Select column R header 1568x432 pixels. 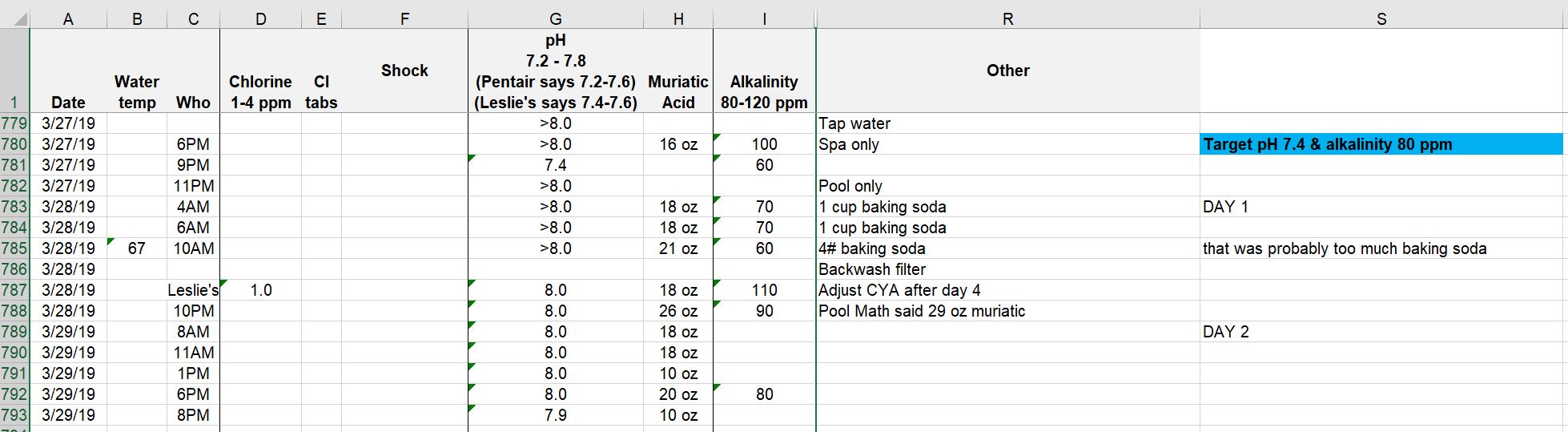click(1007, 18)
